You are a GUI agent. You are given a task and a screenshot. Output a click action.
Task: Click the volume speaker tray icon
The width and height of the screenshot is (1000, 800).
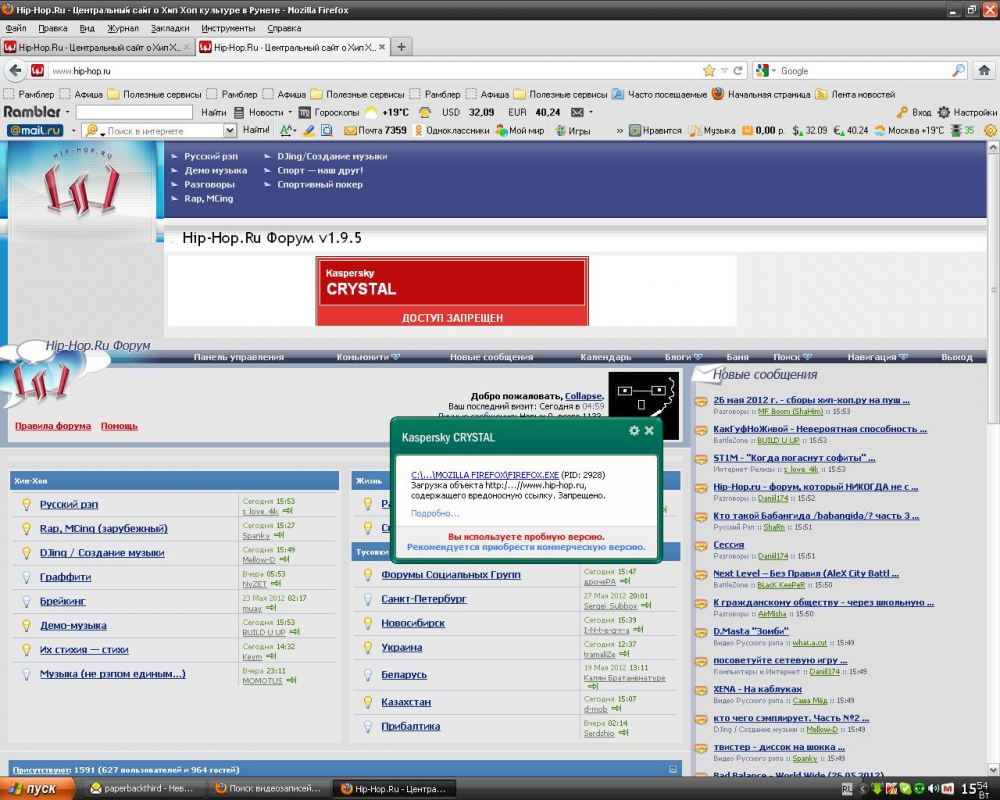(x=934, y=789)
